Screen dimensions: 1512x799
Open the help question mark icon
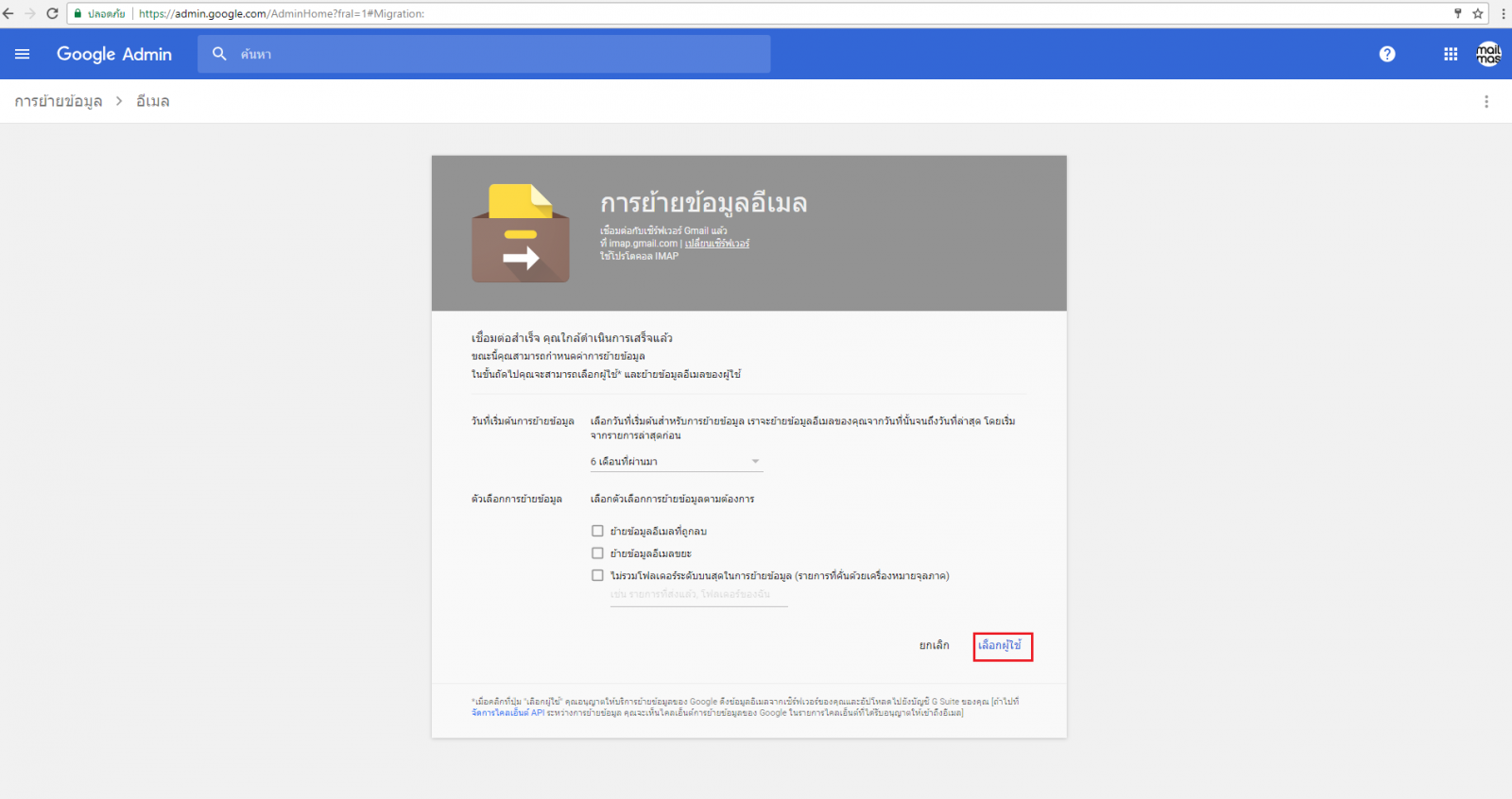tap(1387, 54)
